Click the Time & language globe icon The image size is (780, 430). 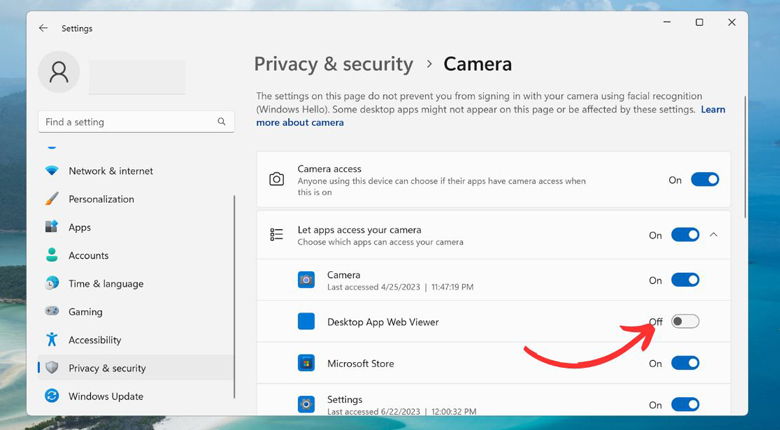coord(52,284)
